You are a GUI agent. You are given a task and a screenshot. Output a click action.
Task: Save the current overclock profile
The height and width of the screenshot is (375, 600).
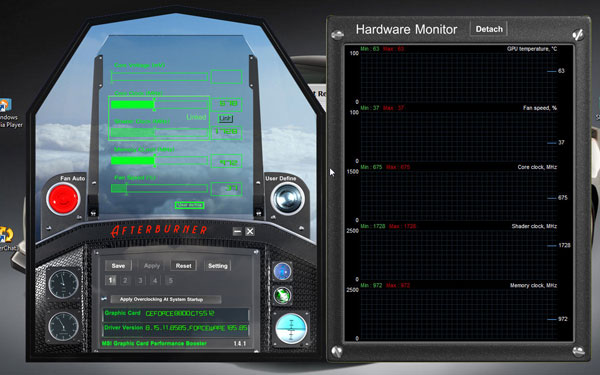[x=118, y=266]
